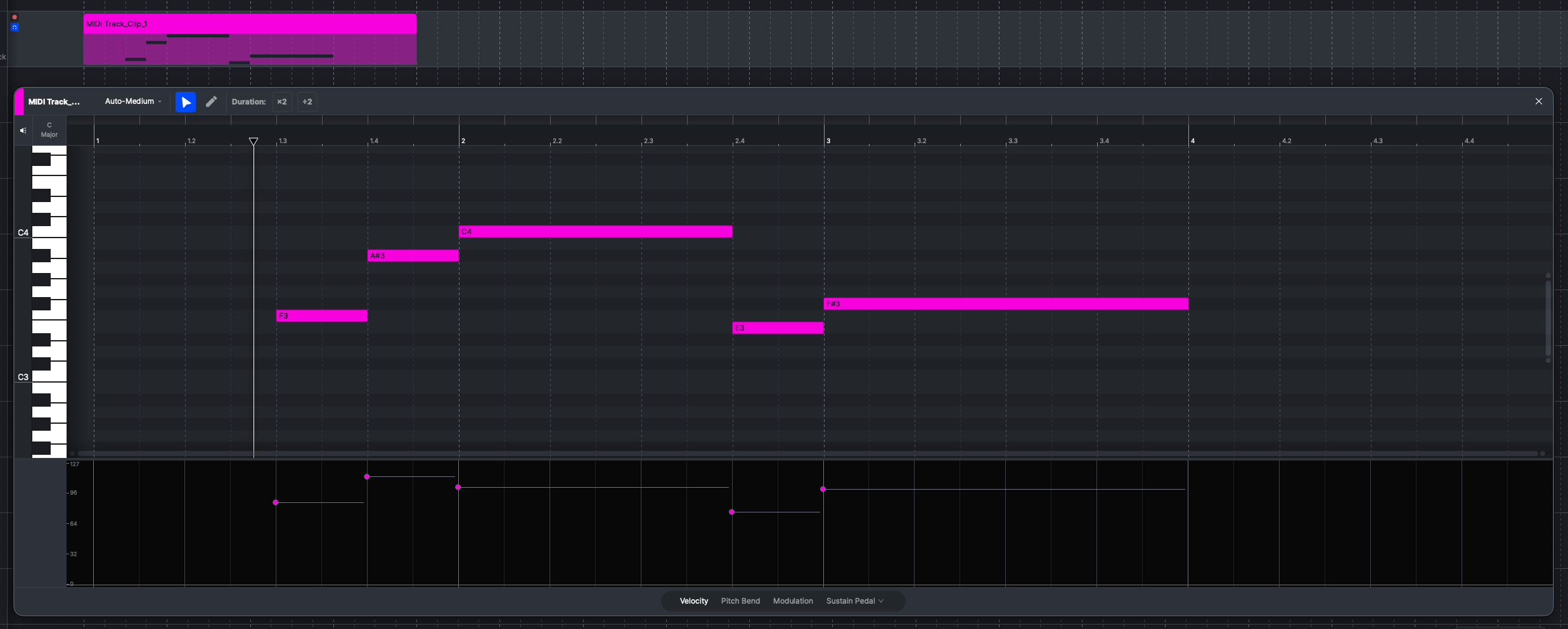Select the MIDI Track_Clip_1 clip header
The width and height of the screenshot is (1568, 629).
[x=250, y=24]
